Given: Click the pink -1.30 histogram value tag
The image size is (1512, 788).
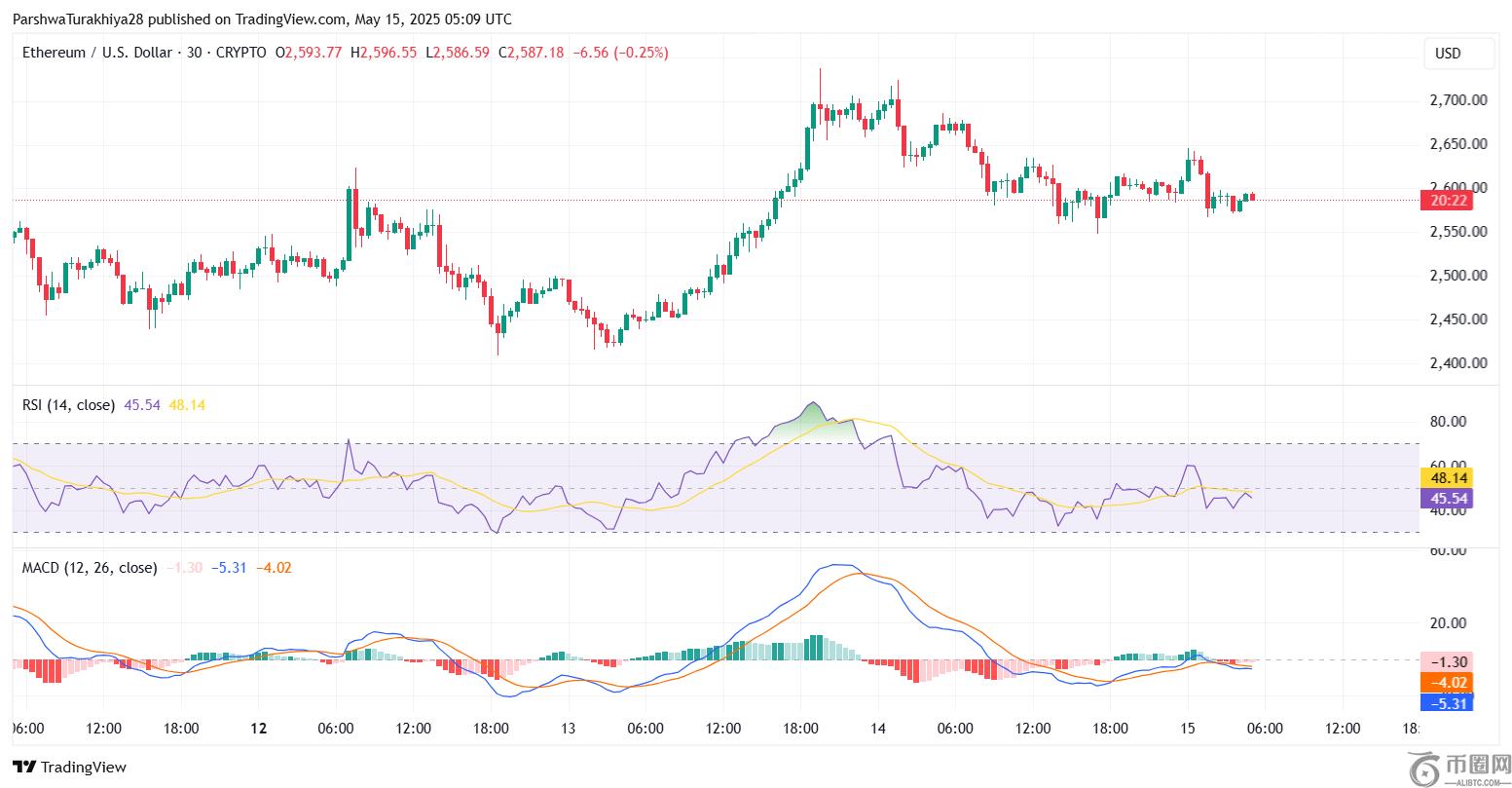Looking at the screenshot, I should point(1446,661).
